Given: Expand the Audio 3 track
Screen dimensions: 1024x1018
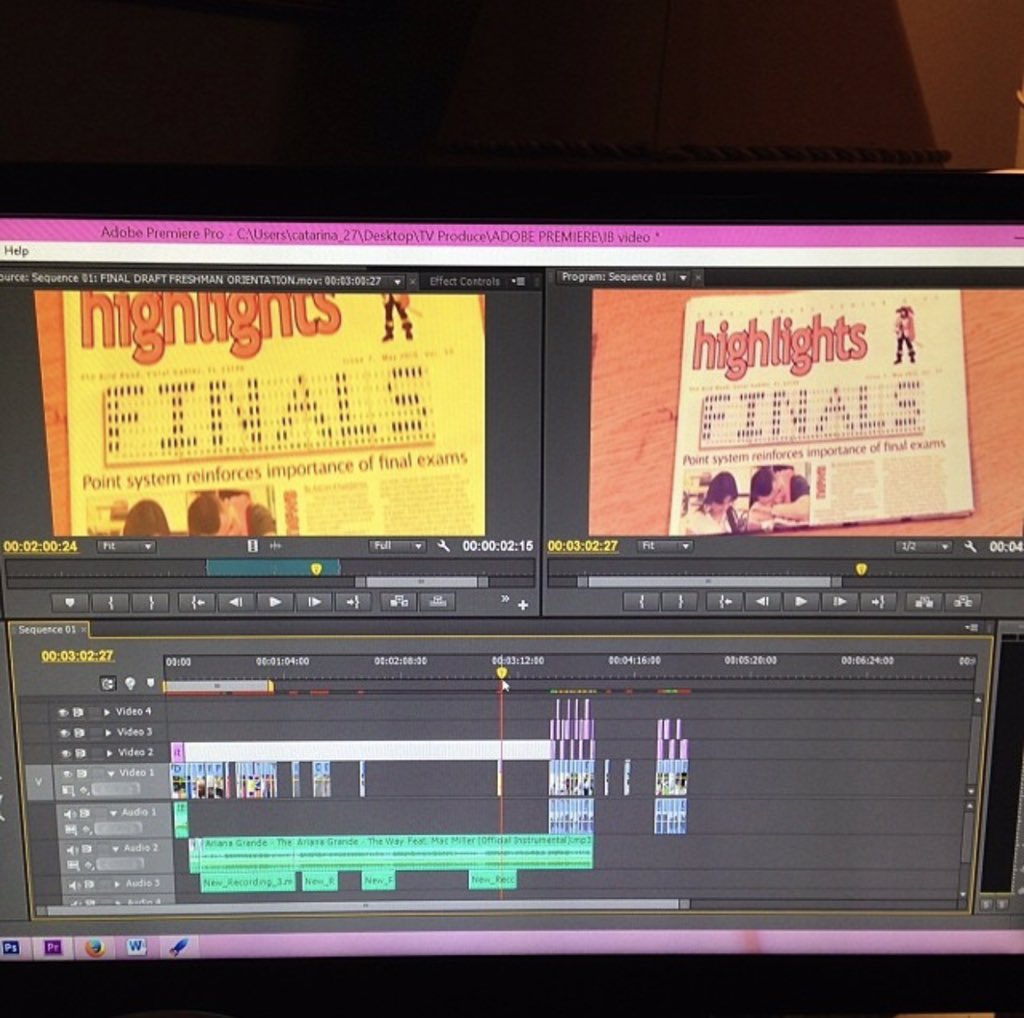Looking at the screenshot, I should 117,883.
